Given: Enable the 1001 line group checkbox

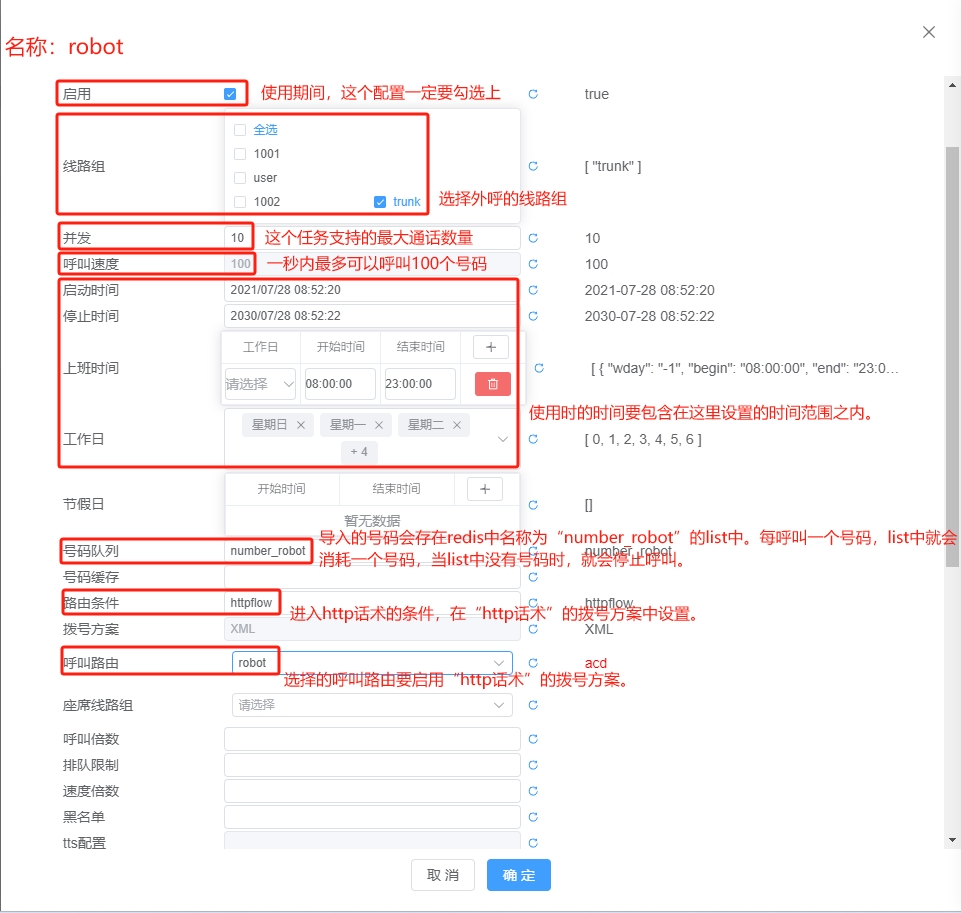Looking at the screenshot, I should pyautogui.click(x=240, y=154).
